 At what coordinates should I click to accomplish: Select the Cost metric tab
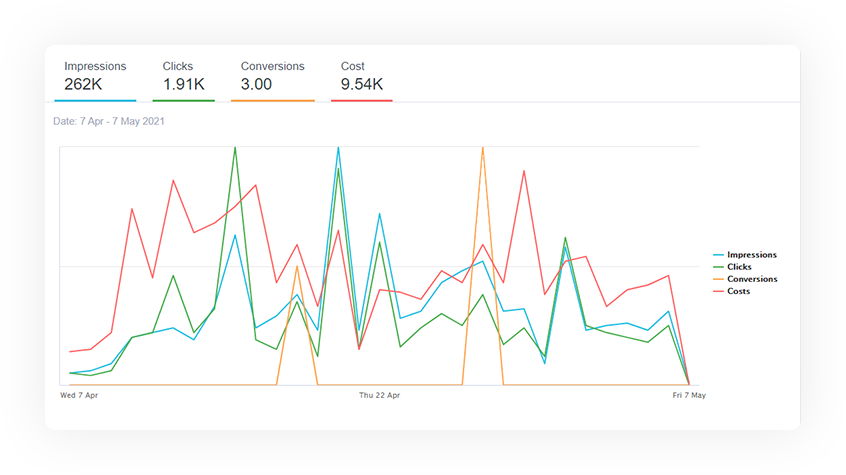[361, 76]
